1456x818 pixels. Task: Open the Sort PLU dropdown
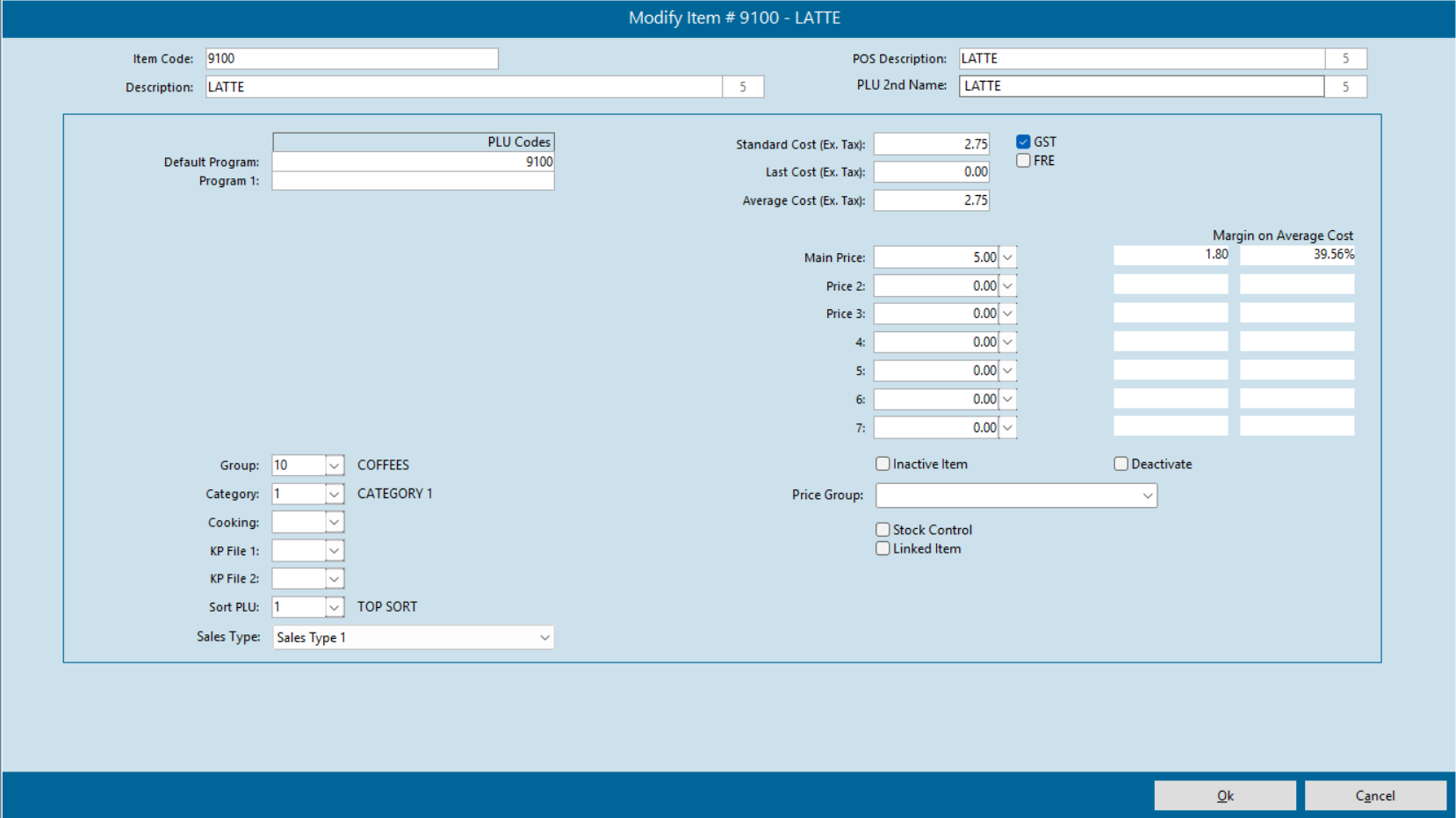pyautogui.click(x=334, y=607)
